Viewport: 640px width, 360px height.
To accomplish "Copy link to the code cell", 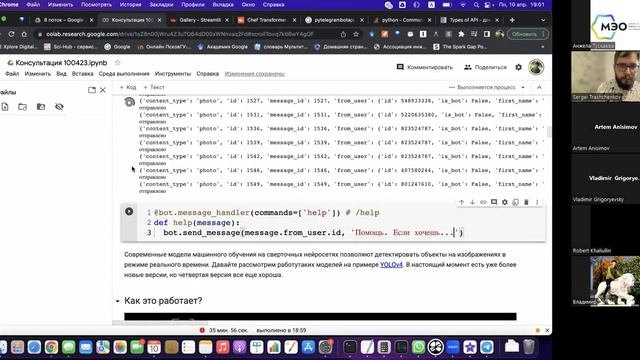I will 483,202.
